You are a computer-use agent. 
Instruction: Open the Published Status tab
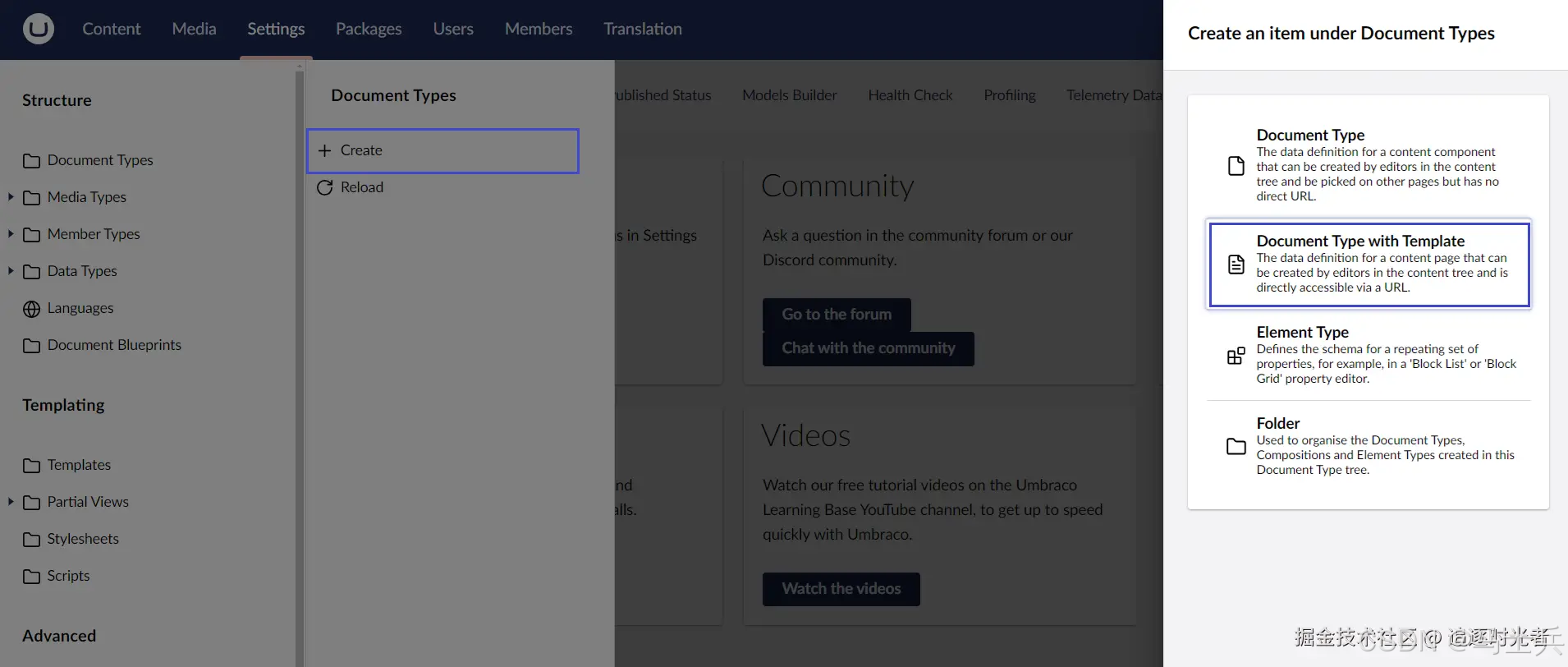pos(663,95)
